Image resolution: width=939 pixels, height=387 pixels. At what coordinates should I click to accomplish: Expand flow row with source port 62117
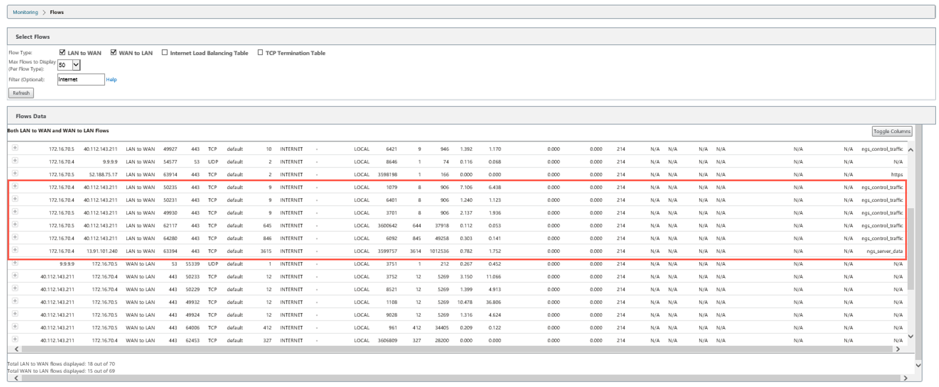pos(15,225)
